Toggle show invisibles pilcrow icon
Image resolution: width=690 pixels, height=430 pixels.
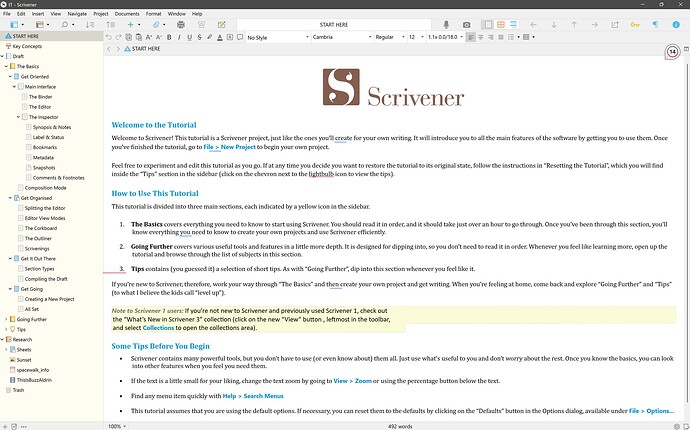(655, 25)
